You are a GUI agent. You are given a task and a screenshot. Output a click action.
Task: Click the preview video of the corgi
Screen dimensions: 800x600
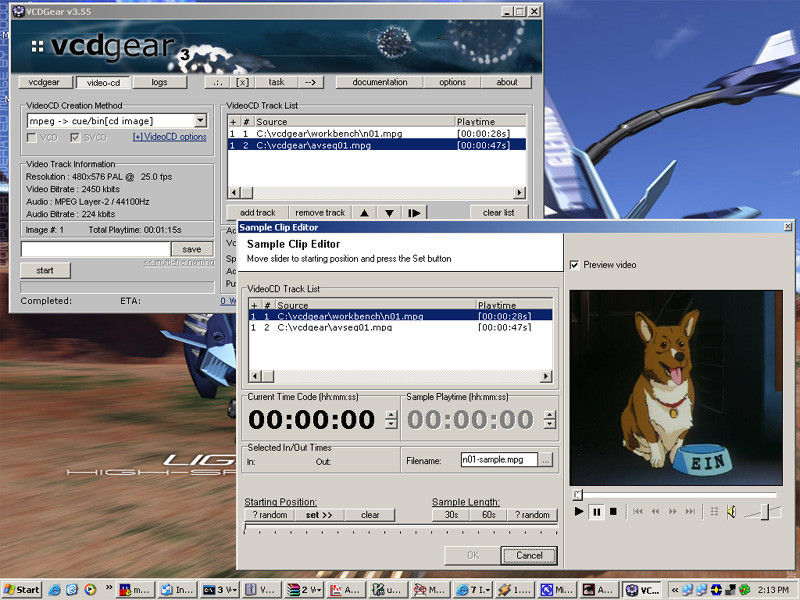click(676, 388)
